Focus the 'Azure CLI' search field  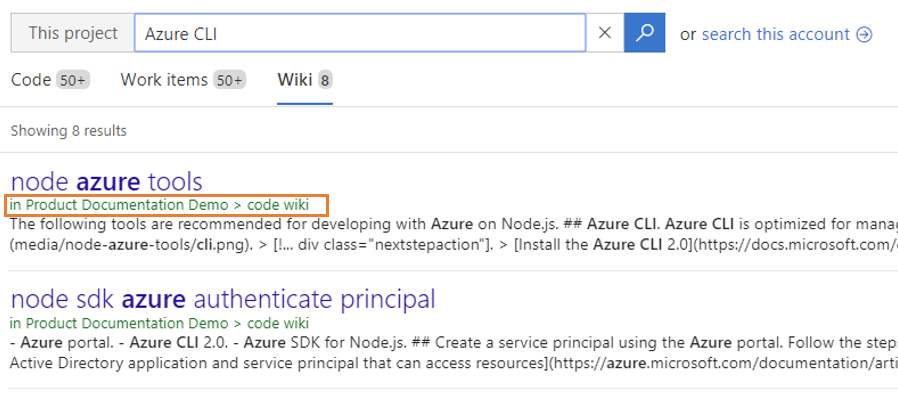pos(360,33)
